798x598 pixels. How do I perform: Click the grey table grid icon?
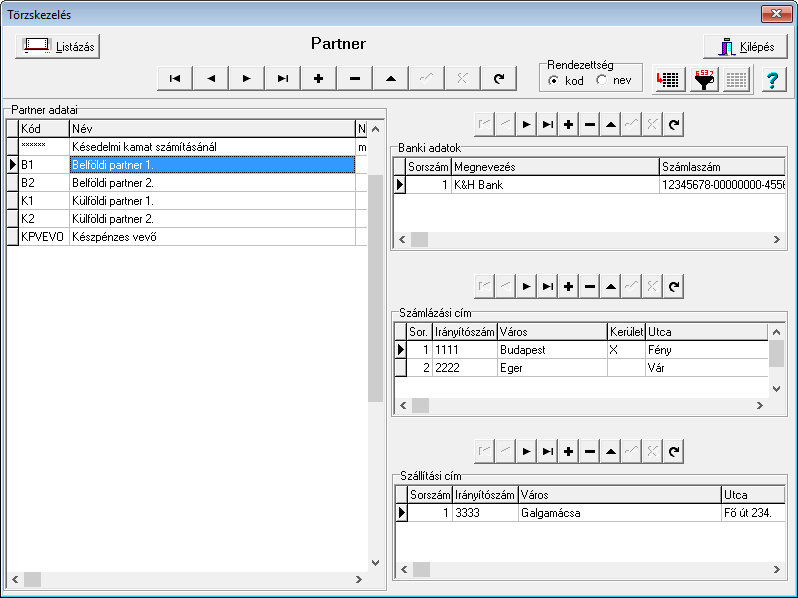coord(736,79)
